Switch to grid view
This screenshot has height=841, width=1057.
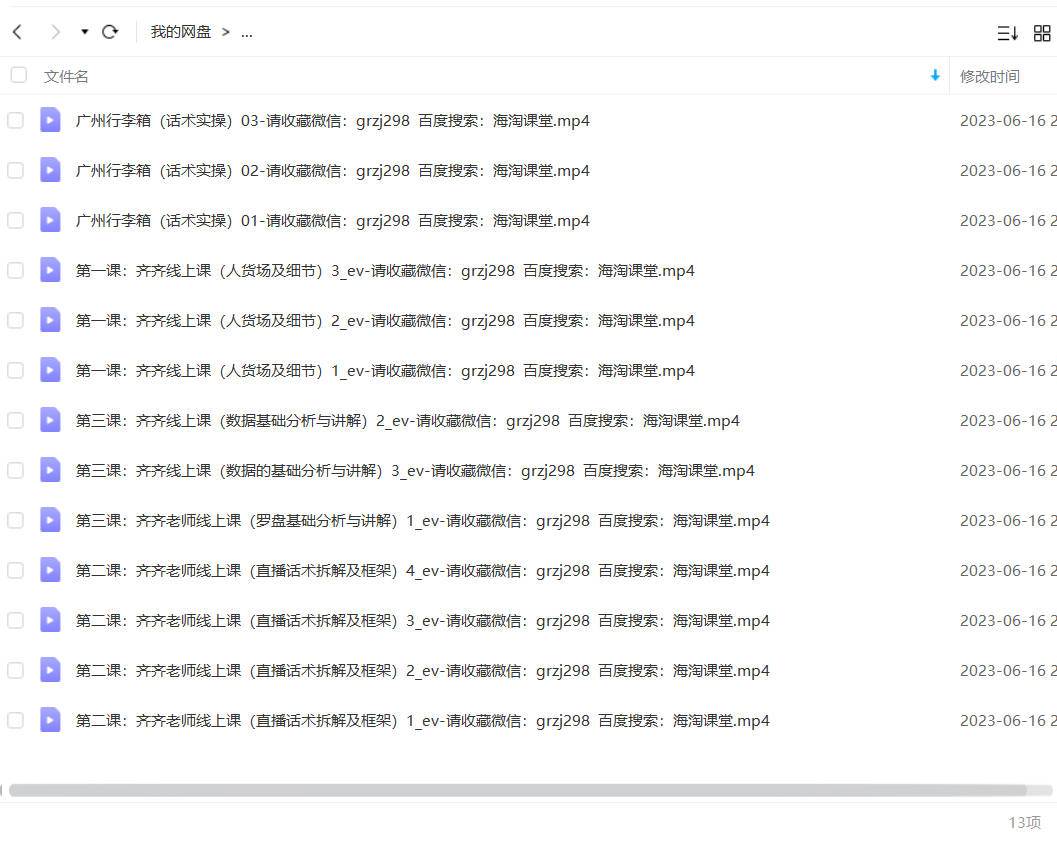(x=1042, y=32)
